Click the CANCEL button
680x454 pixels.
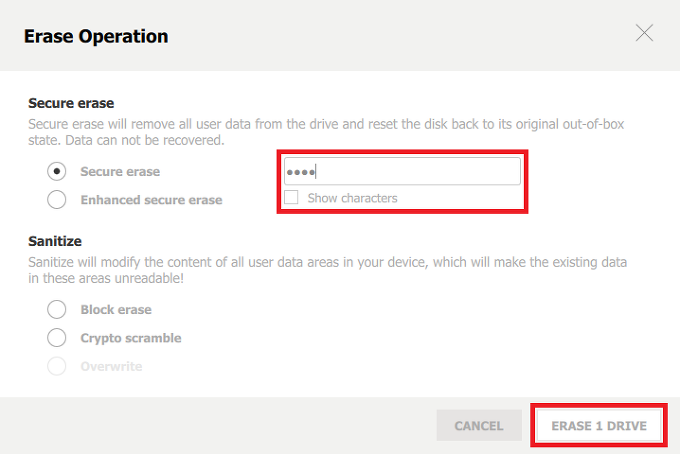479,425
